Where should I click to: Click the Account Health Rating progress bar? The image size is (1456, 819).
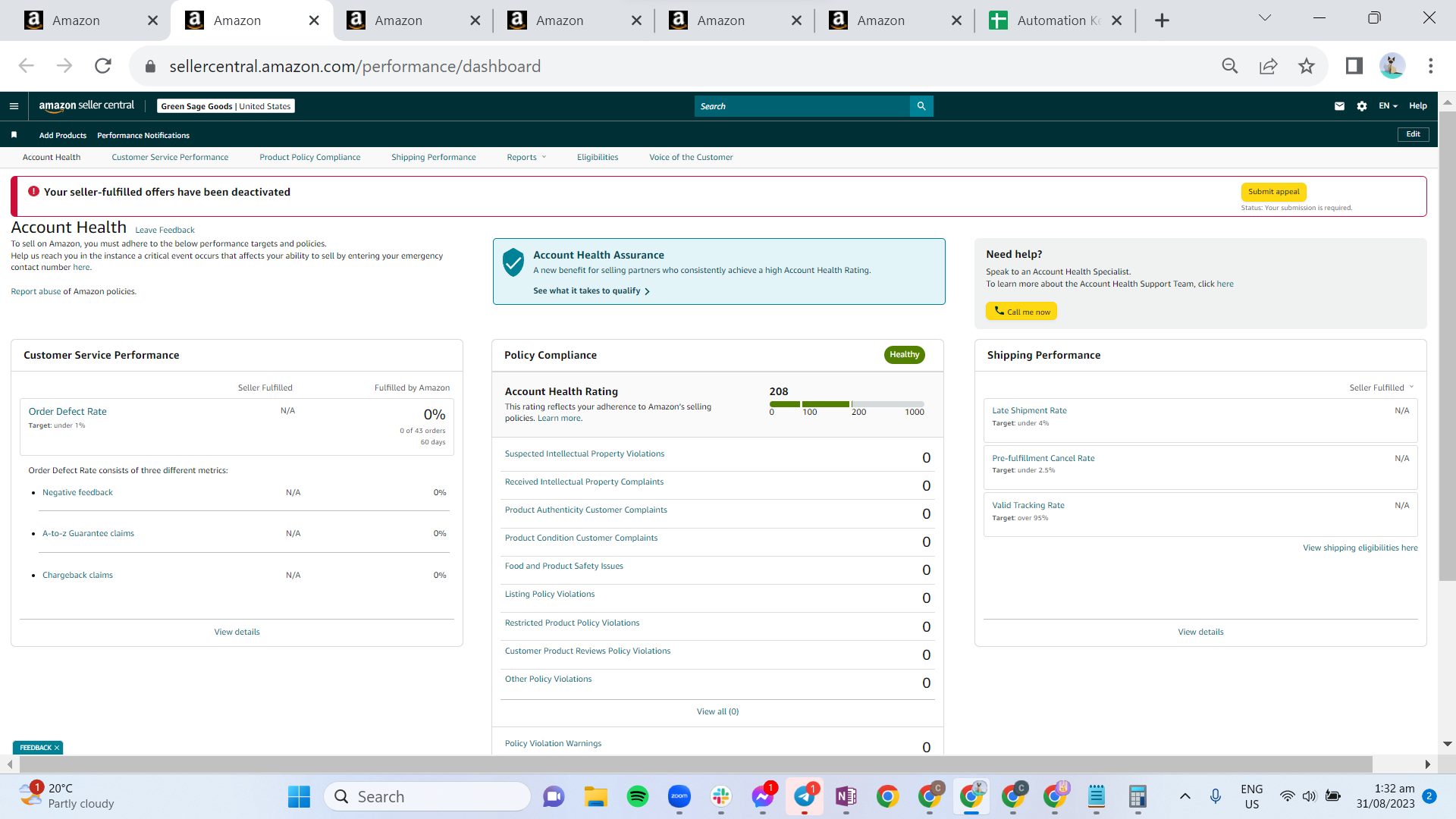(x=846, y=404)
